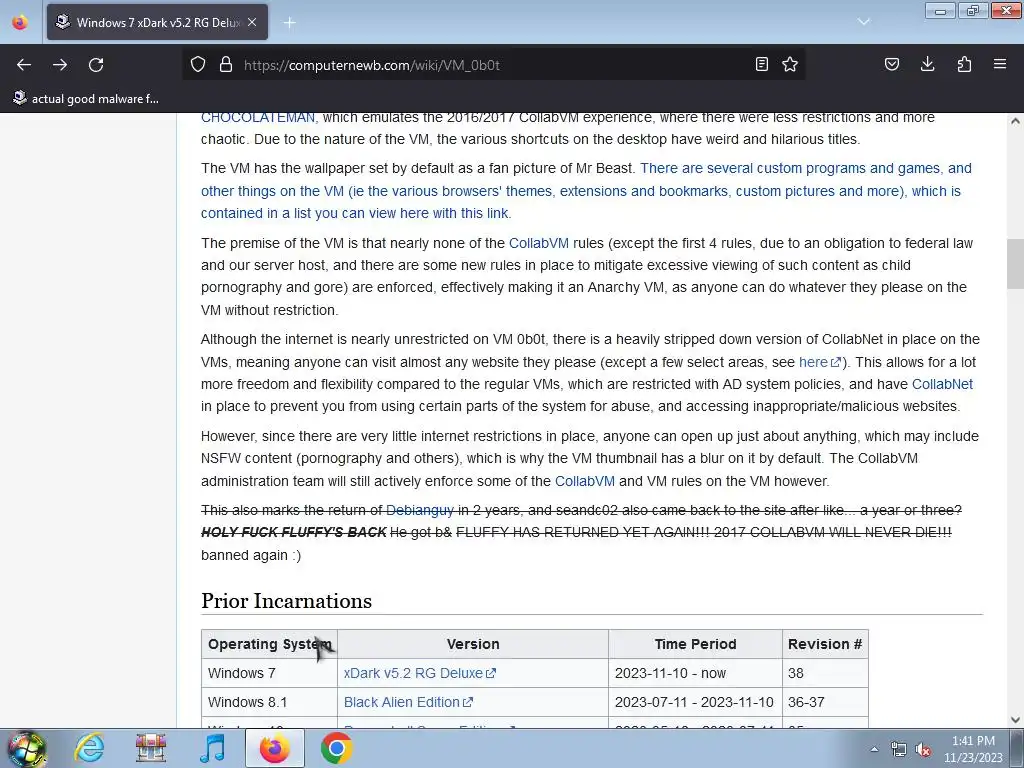Select revision '38' cell
1024x768 pixels.
point(825,673)
